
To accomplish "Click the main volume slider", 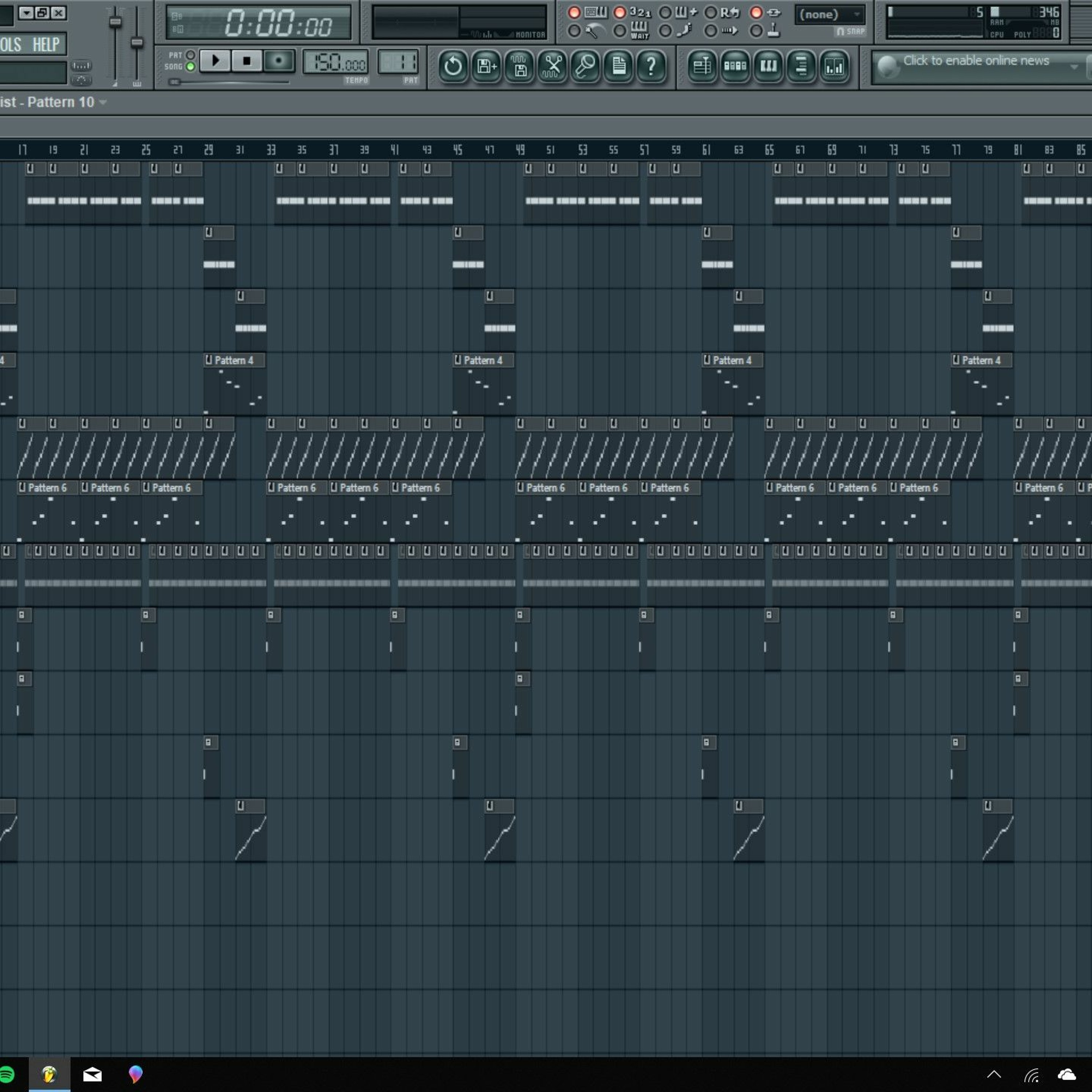I will (115, 23).
